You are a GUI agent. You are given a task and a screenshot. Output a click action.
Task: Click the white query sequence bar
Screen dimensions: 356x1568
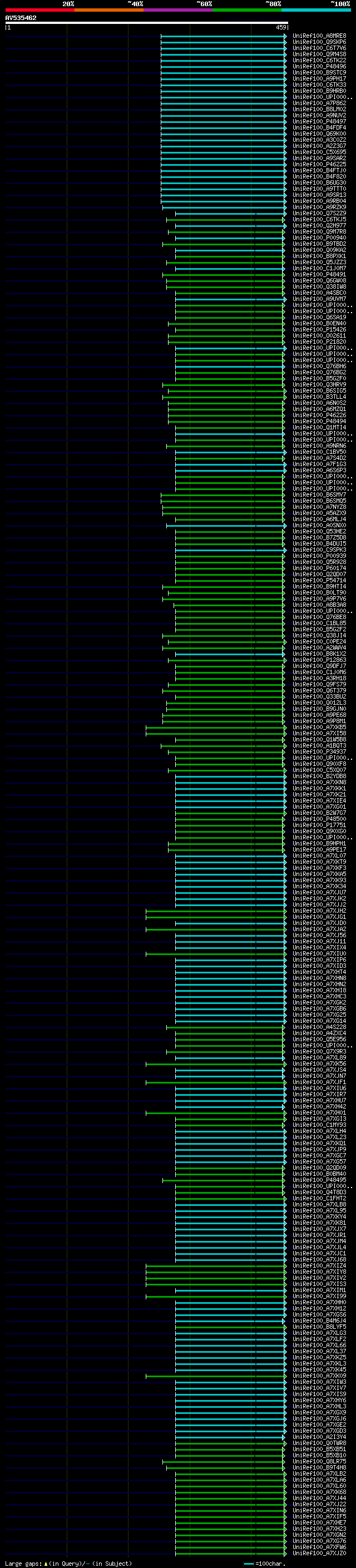pos(147,22)
